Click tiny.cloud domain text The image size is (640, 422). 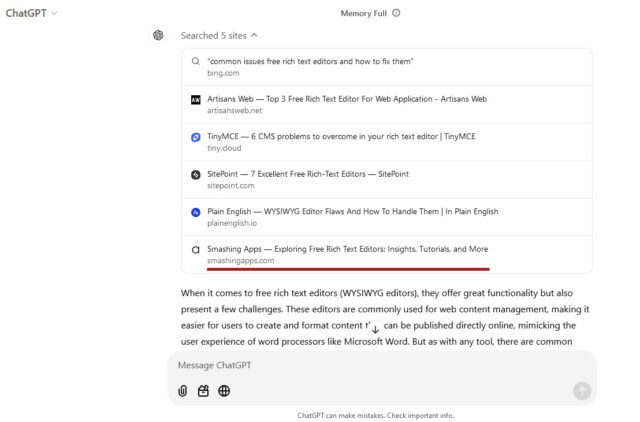pos(224,148)
